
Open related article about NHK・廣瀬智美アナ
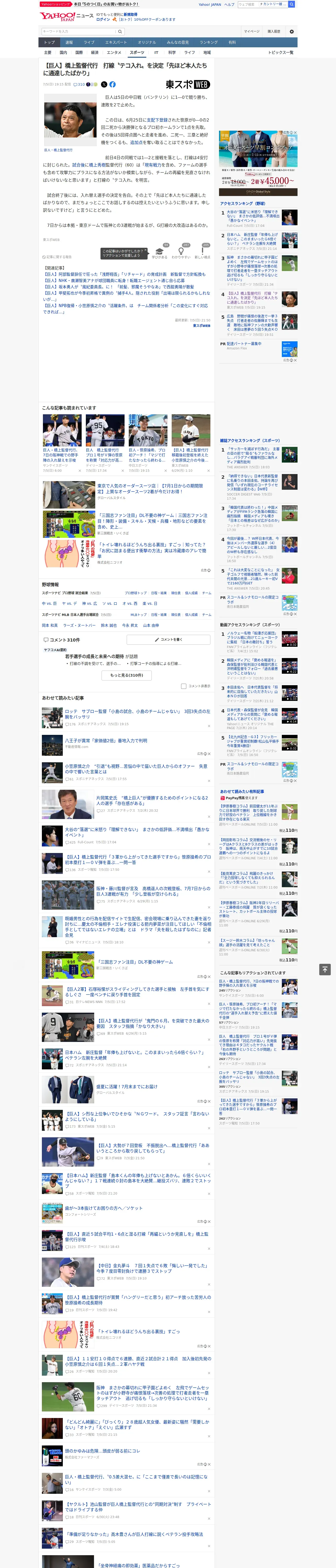pyautogui.click(x=113, y=281)
